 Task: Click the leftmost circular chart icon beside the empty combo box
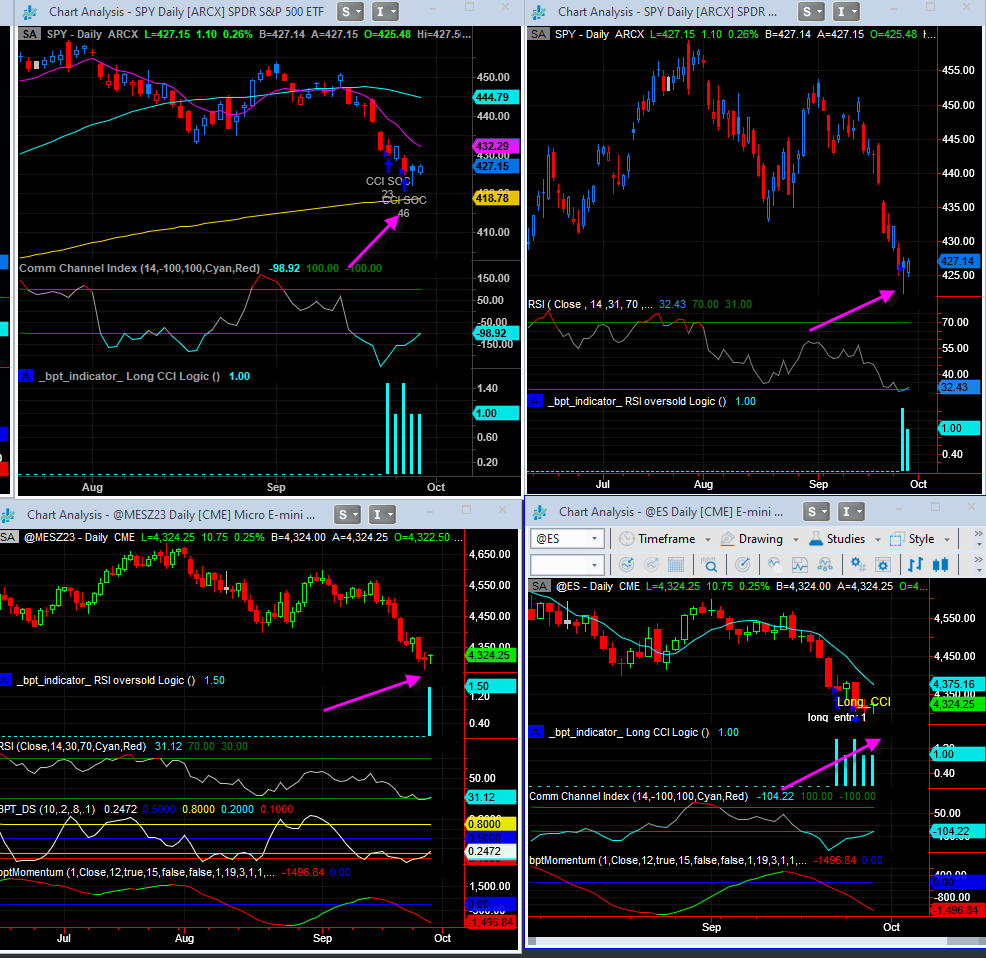[x=626, y=564]
